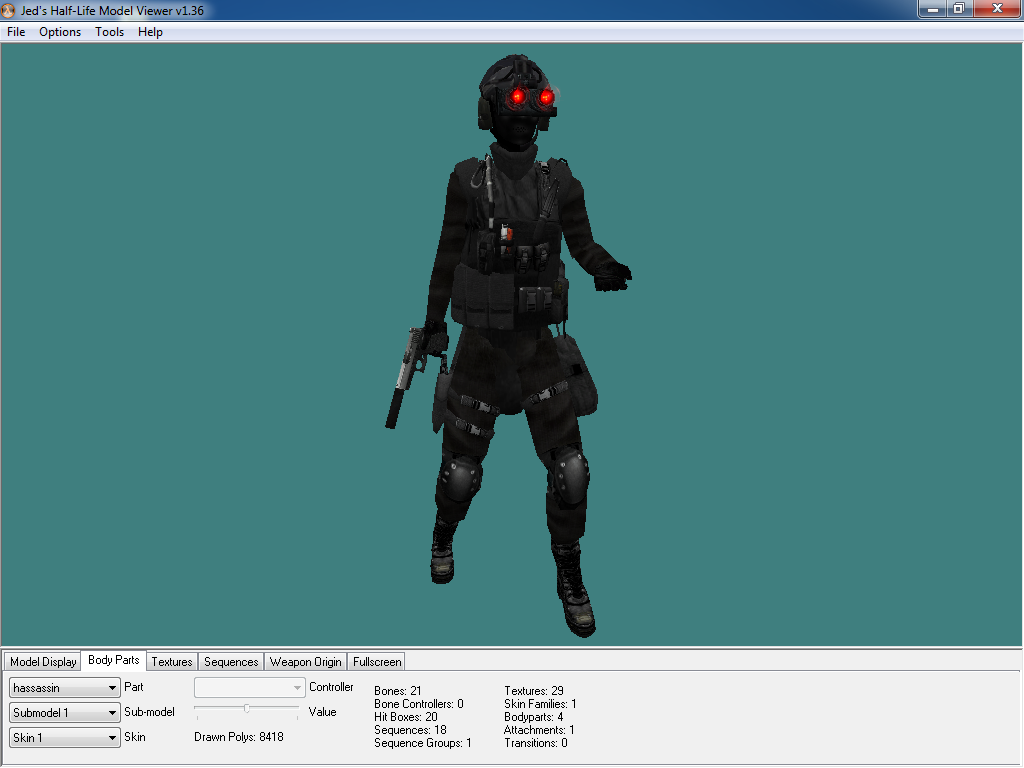This screenshot has height=768, width=1024.
Task: Open the Sequences tab
Action: tap(231, 662)
